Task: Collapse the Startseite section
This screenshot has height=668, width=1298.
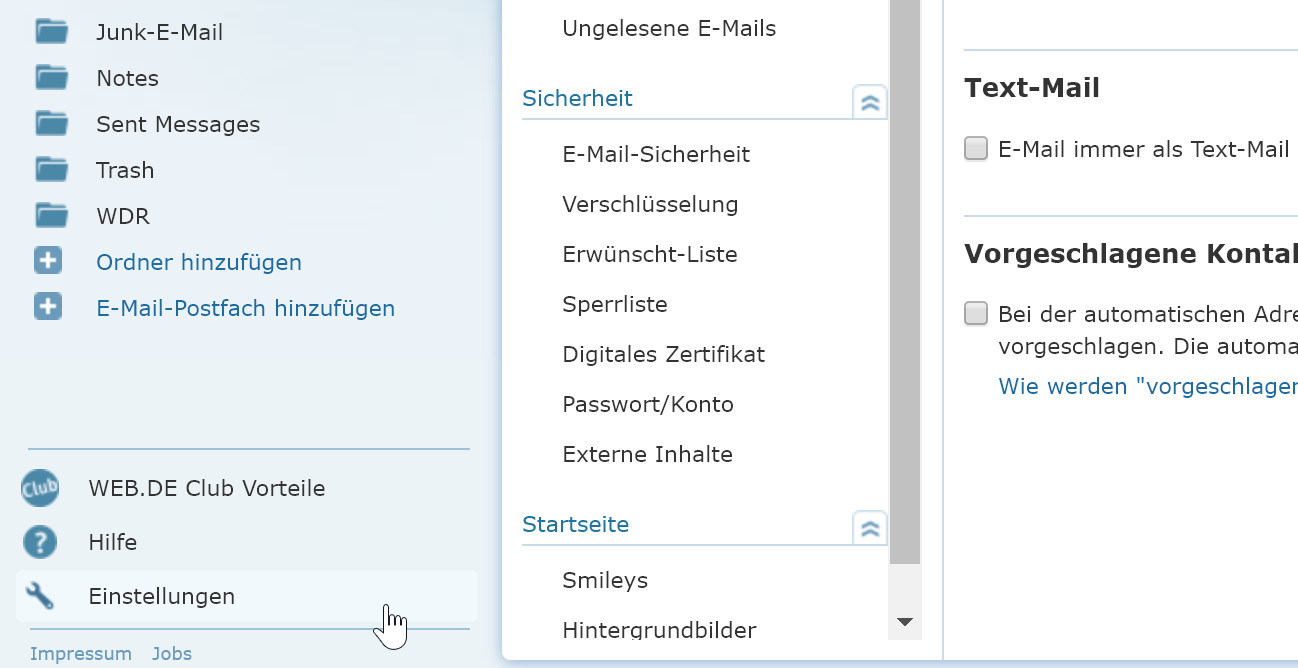Action: pyautogui.click(x=870, y=528)
